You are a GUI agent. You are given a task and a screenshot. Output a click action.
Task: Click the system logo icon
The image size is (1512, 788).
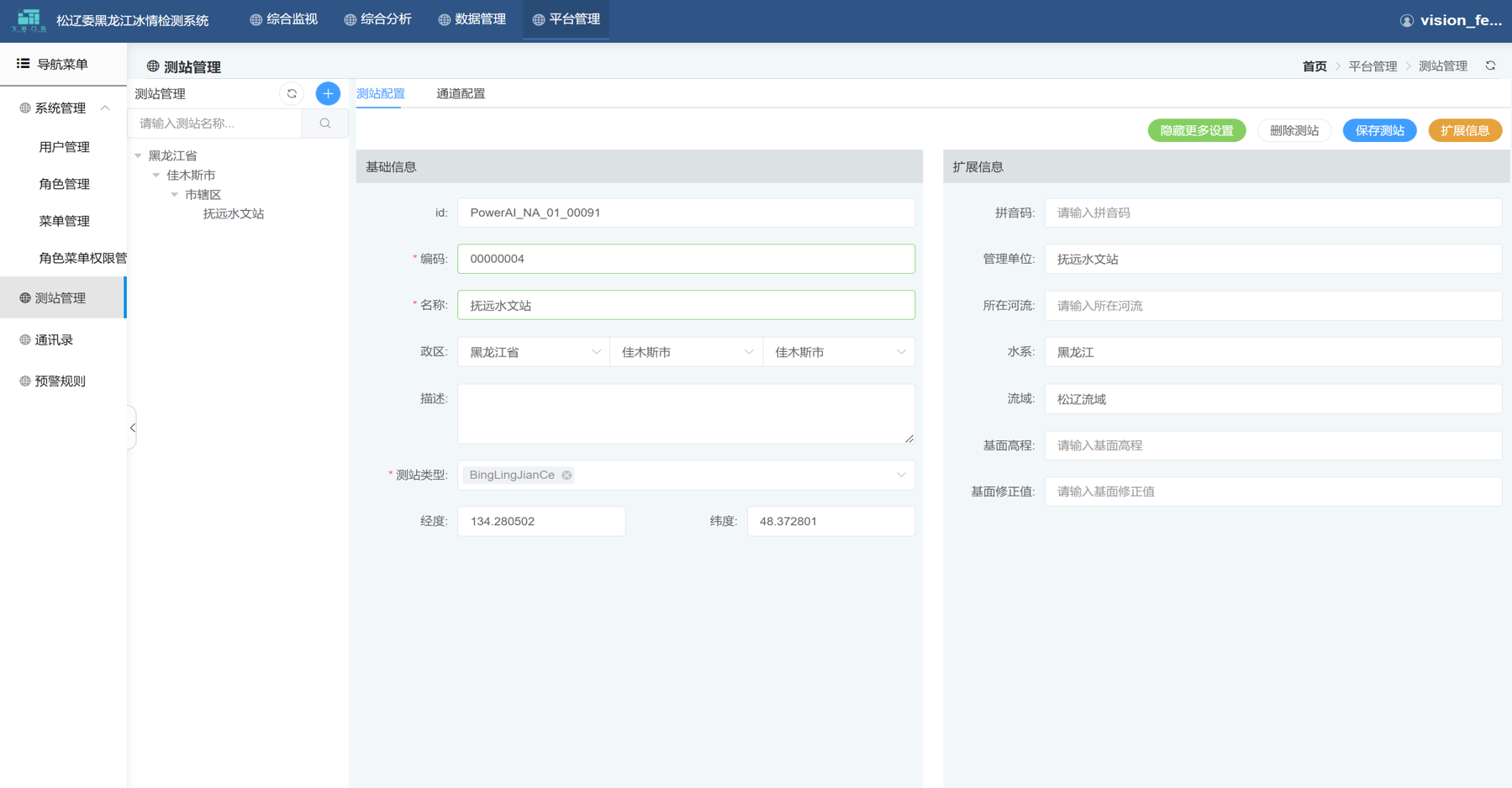[x=29, y=20]
